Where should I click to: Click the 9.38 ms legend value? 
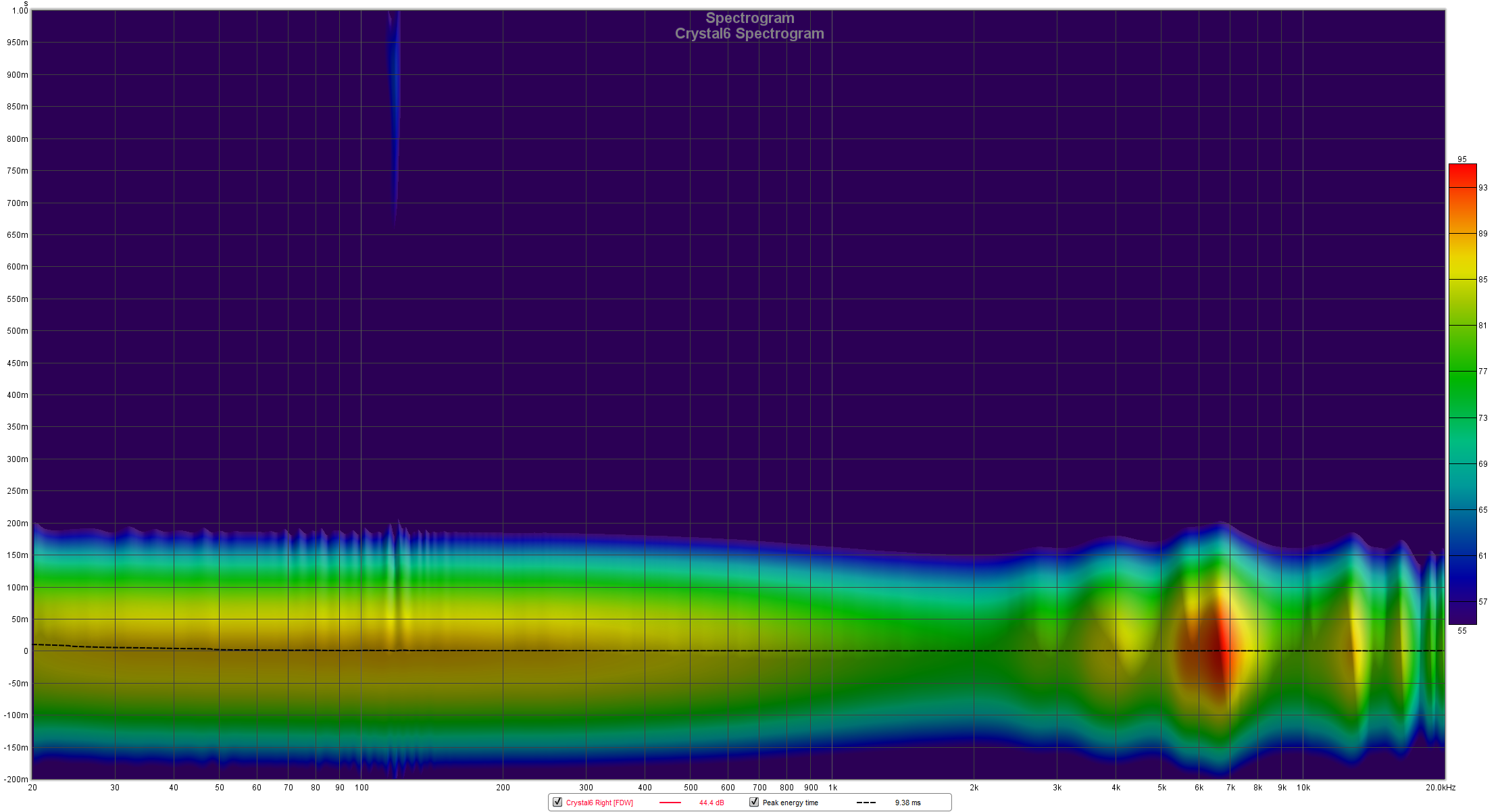click(x=907, y=803)
